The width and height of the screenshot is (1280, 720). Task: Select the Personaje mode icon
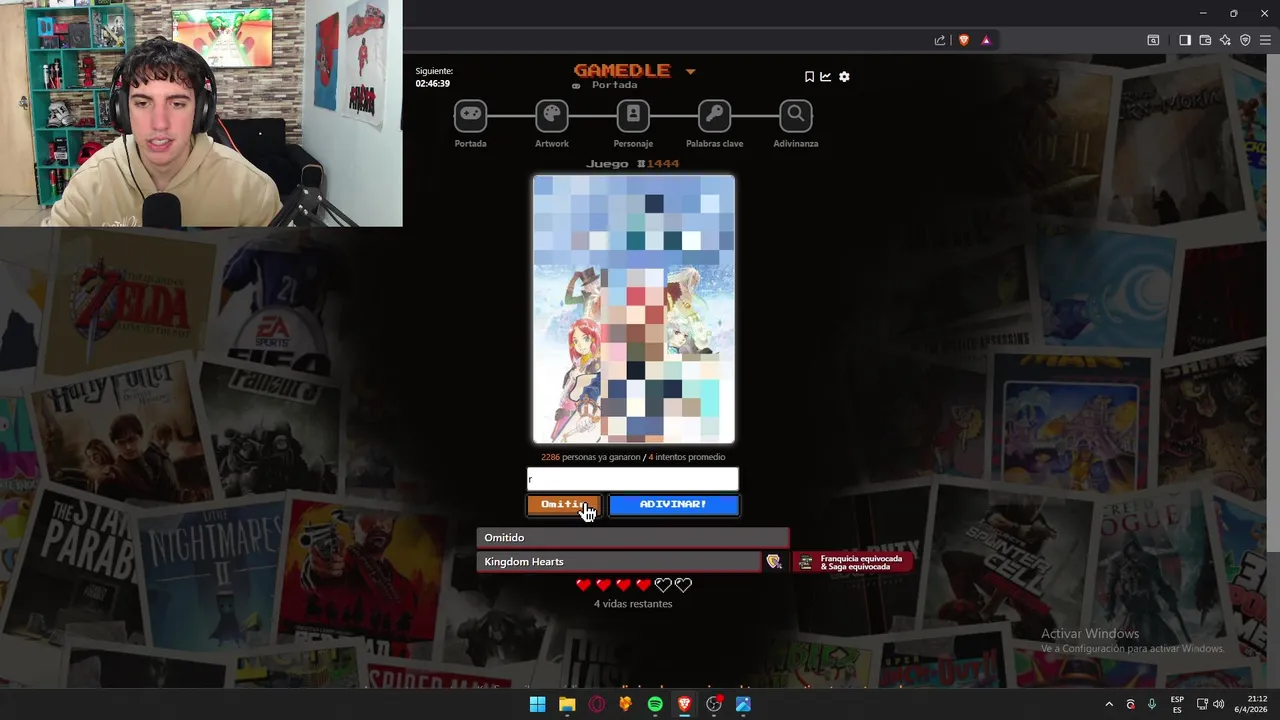point(633,116)
